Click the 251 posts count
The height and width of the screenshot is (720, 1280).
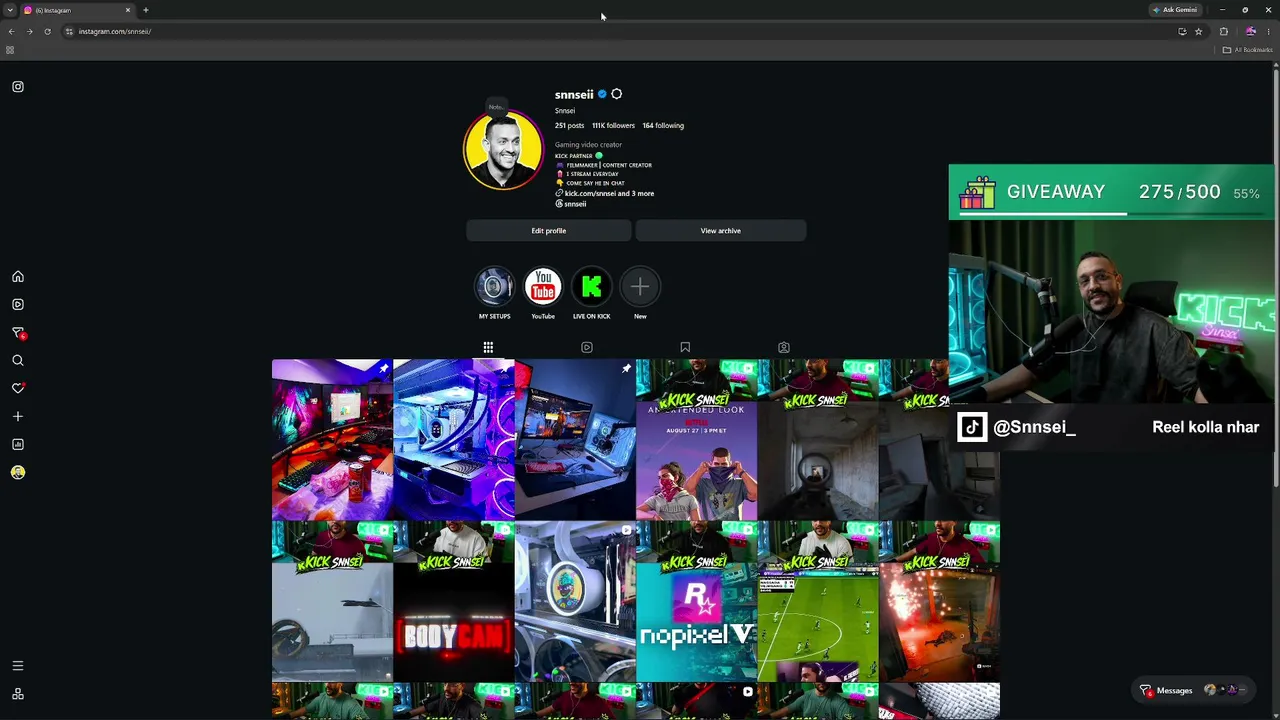click(x=570, y=126)
